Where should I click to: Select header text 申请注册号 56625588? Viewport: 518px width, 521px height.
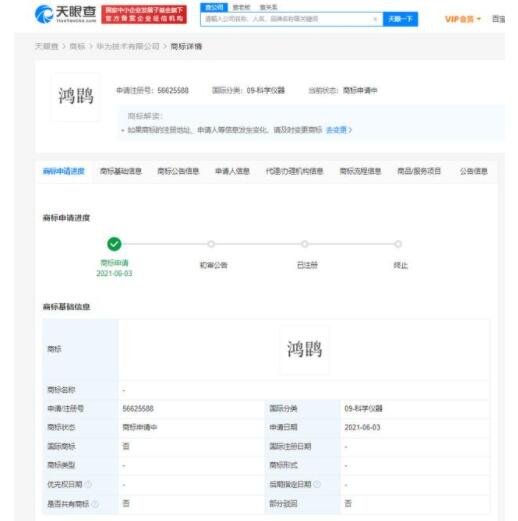pyautogui.click(x=152, y=90)
